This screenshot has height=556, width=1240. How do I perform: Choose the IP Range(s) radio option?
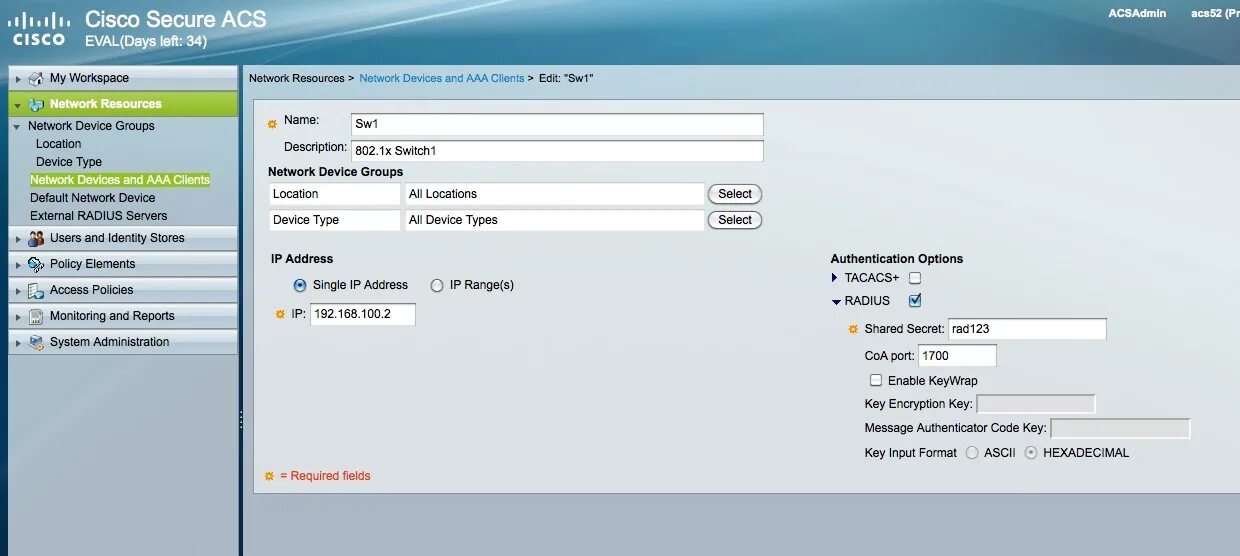point(437,285)
